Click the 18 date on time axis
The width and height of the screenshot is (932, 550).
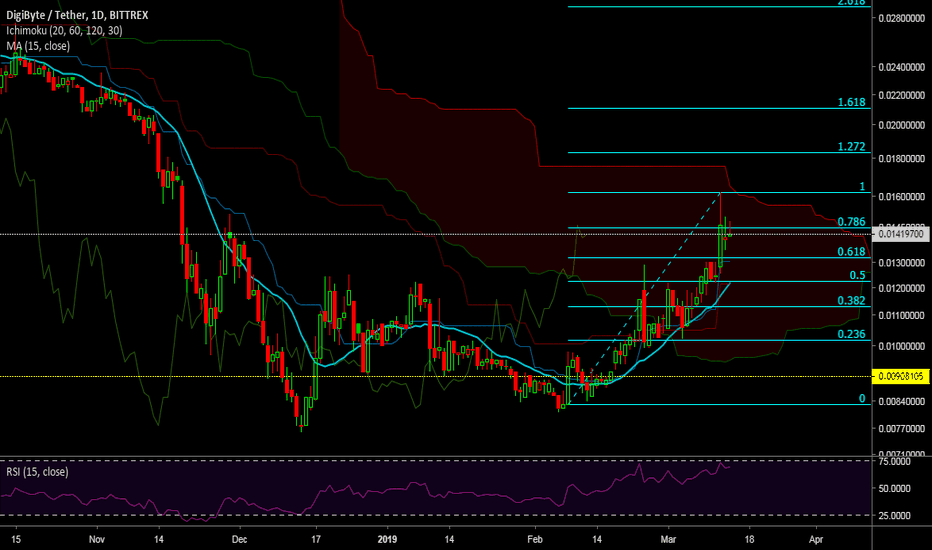(749, 539)
